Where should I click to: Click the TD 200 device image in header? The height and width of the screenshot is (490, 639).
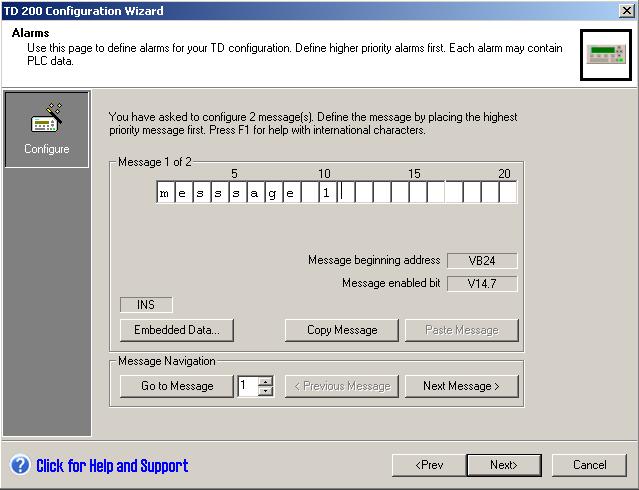(x=606, y=55)
